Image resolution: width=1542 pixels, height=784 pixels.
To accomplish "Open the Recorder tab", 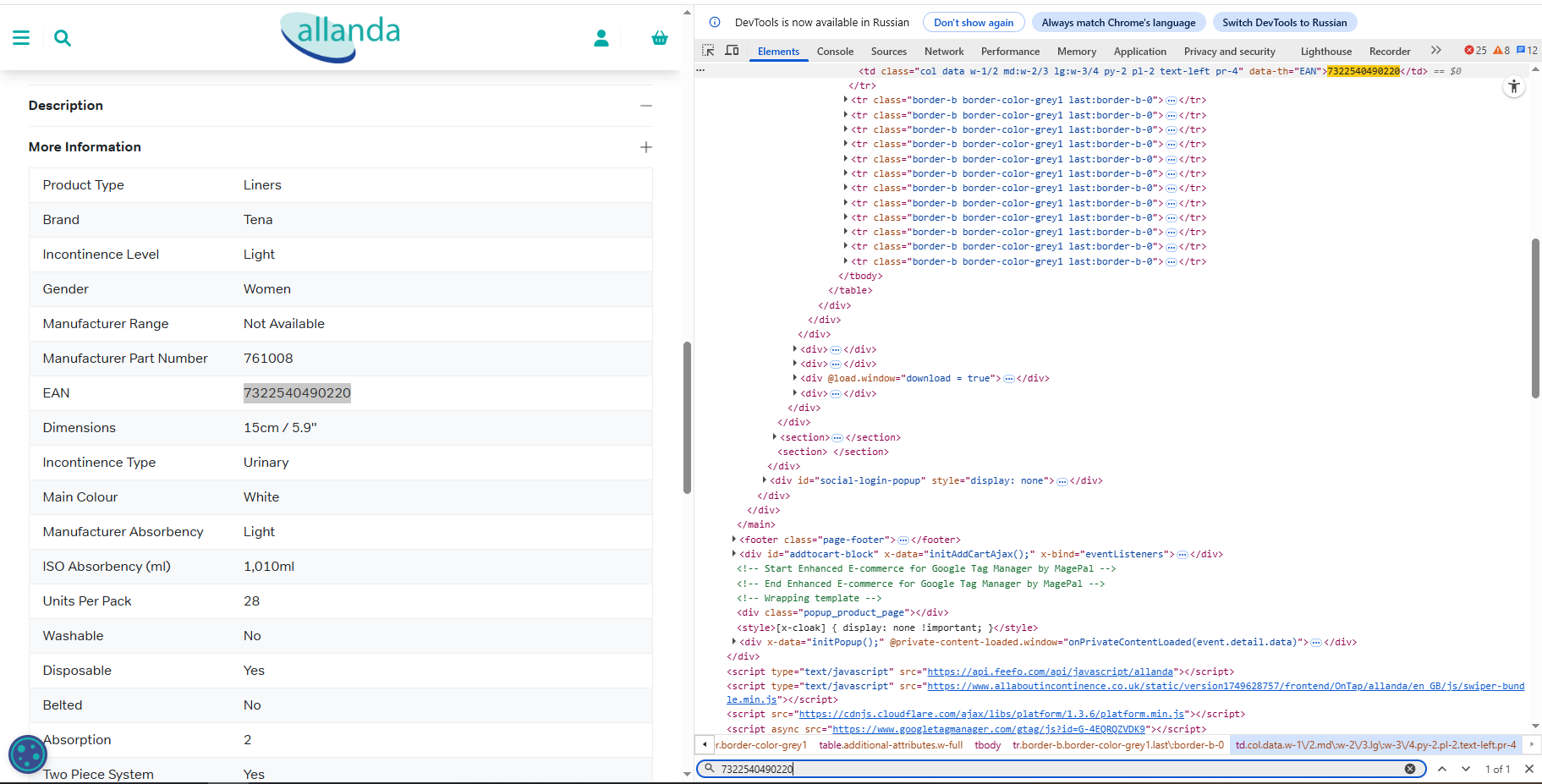I will coord(1390,52).
